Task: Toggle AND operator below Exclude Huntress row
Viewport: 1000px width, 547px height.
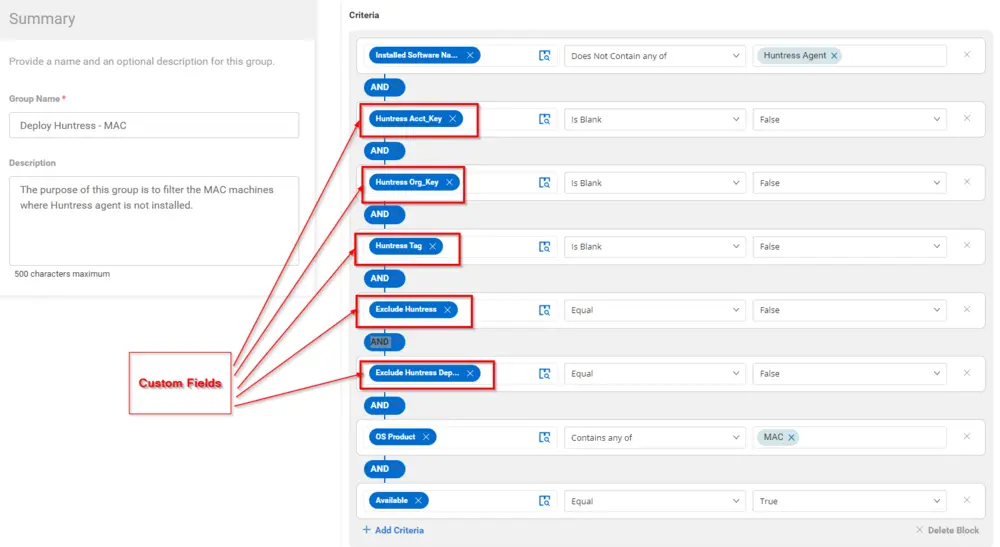Action: pyautogui.click(x=384, y=342)
